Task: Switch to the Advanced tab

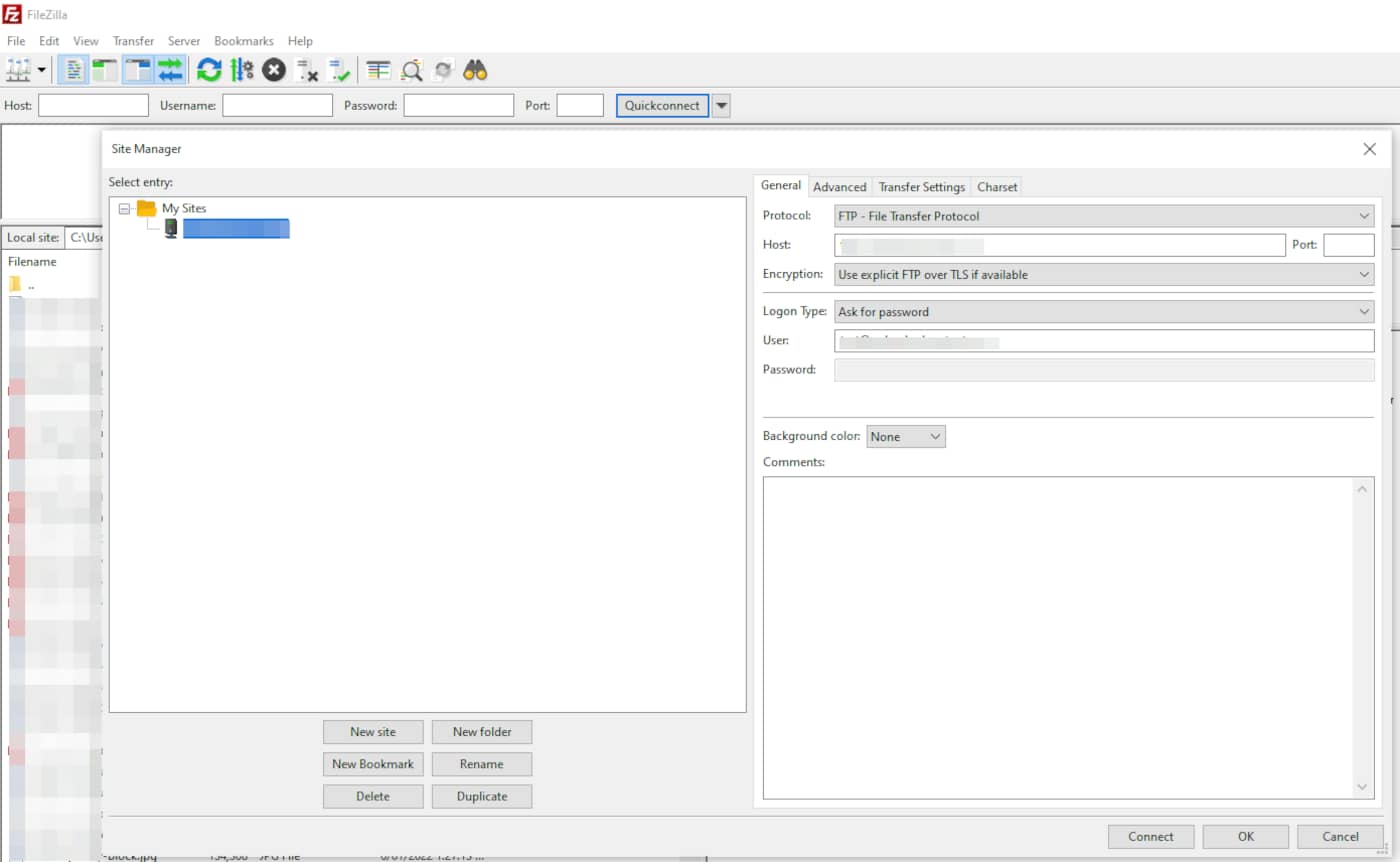Action: pos(840,187)
